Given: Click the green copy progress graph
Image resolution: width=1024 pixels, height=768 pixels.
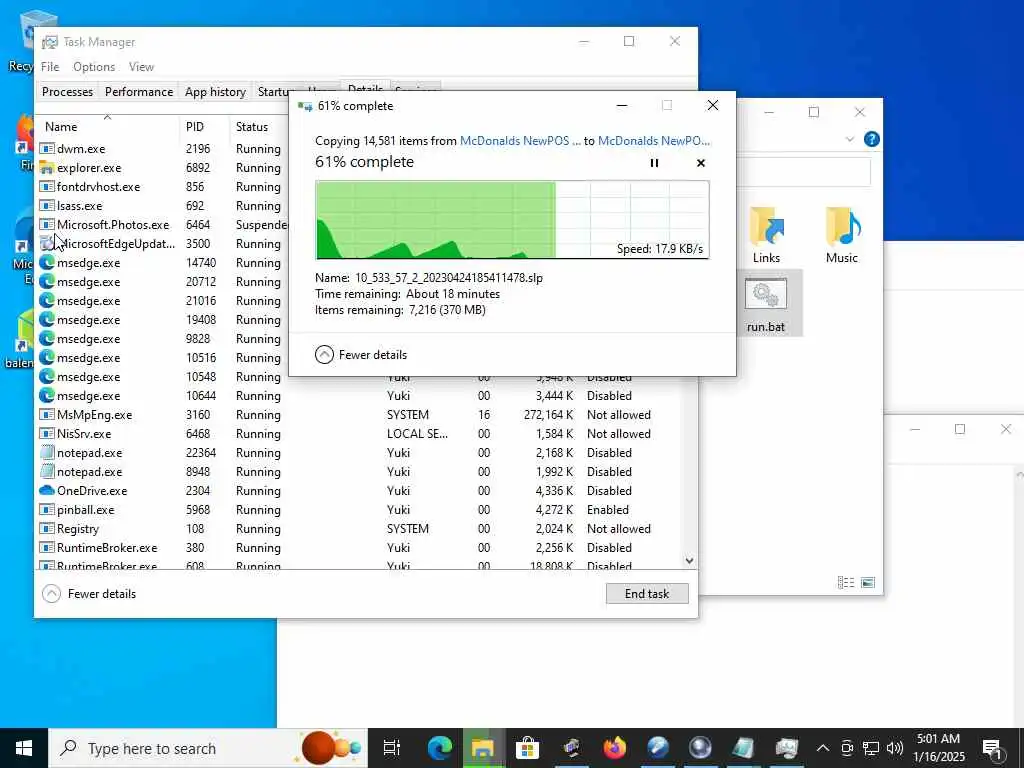Looking at the screenshot, I should click(x=512, y=220).
